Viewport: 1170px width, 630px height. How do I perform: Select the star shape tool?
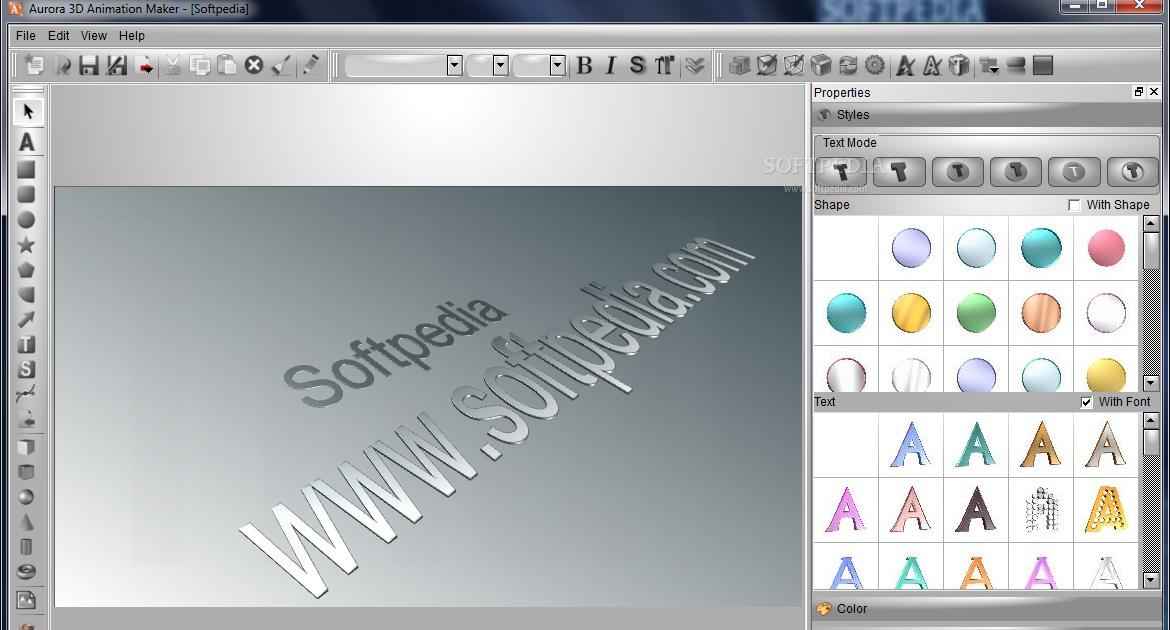(x=26, y=245)
